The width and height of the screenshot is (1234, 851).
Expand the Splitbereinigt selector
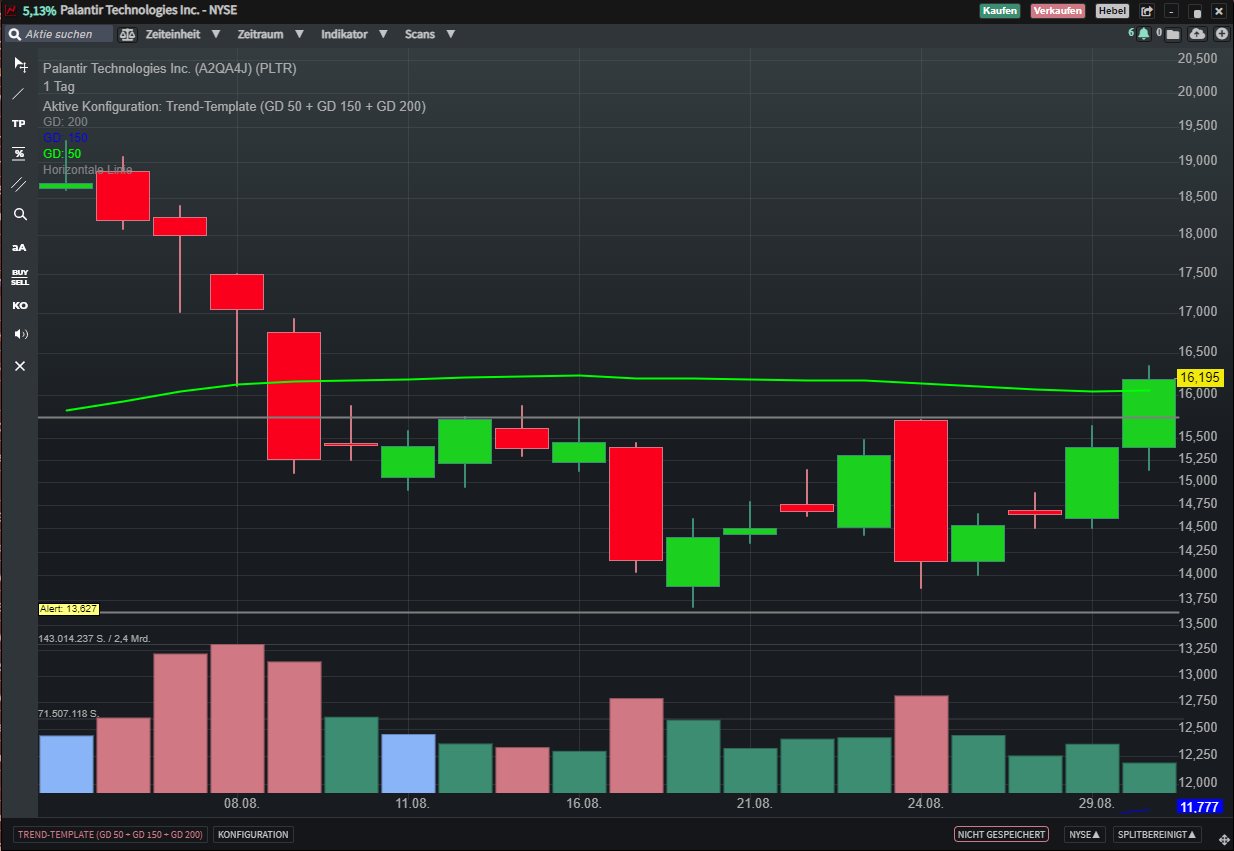pyautogui.click(x=1157, y=834)
